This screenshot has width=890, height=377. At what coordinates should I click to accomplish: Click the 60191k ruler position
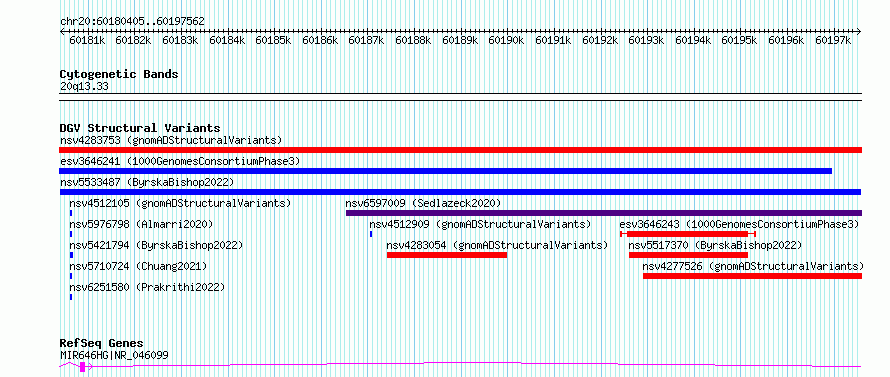tap(553, 40)
